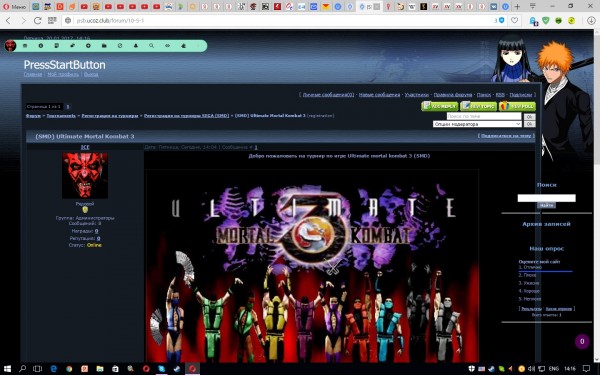The image size is (600, 375).
Task: Open Windows Start menu
Action: point(7,368)
